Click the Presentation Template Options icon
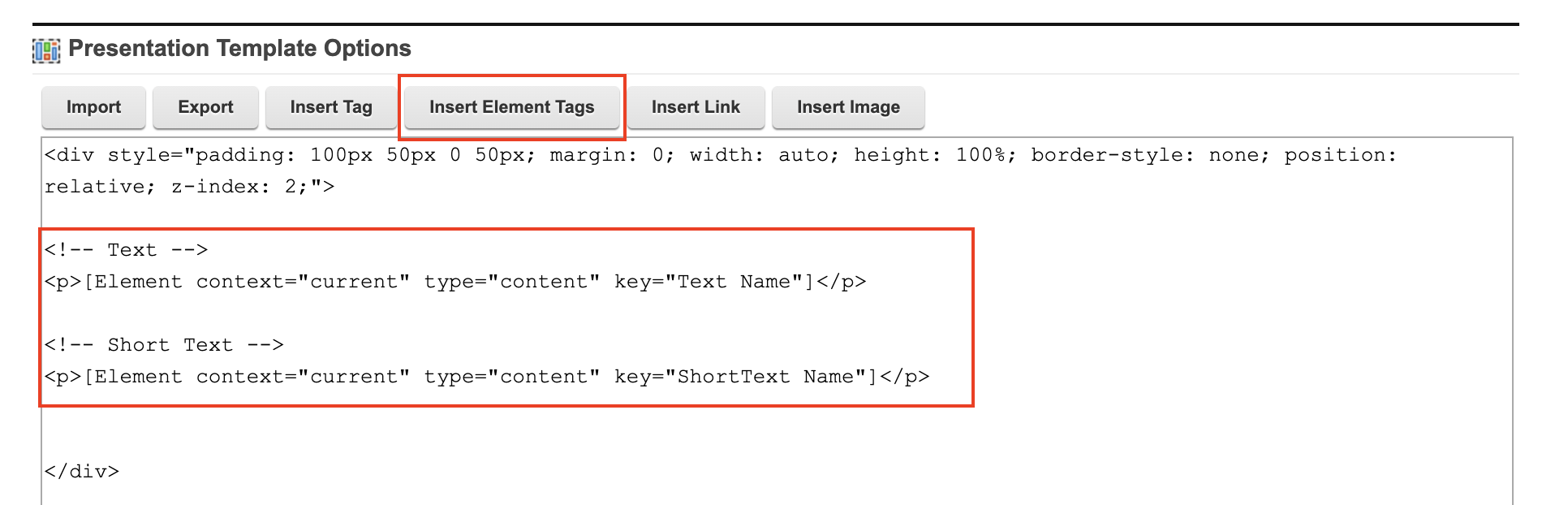 pos(46,50)
